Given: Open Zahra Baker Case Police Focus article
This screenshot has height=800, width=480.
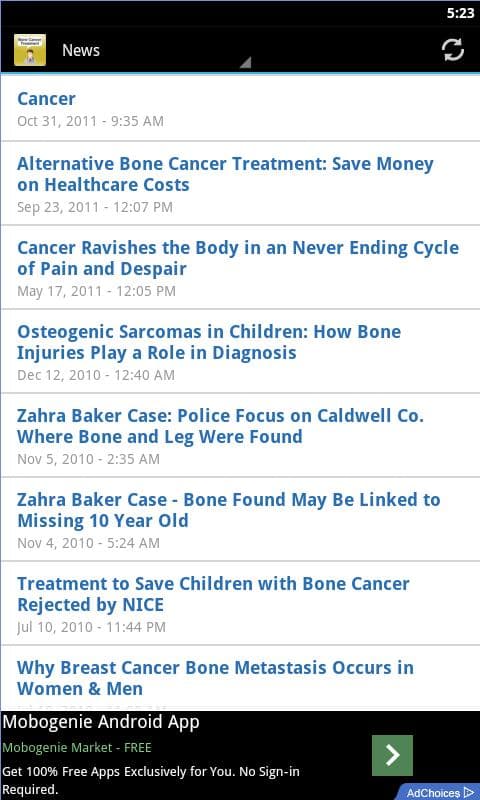Looking at the screenshot, I should click(x=240, y=436).
